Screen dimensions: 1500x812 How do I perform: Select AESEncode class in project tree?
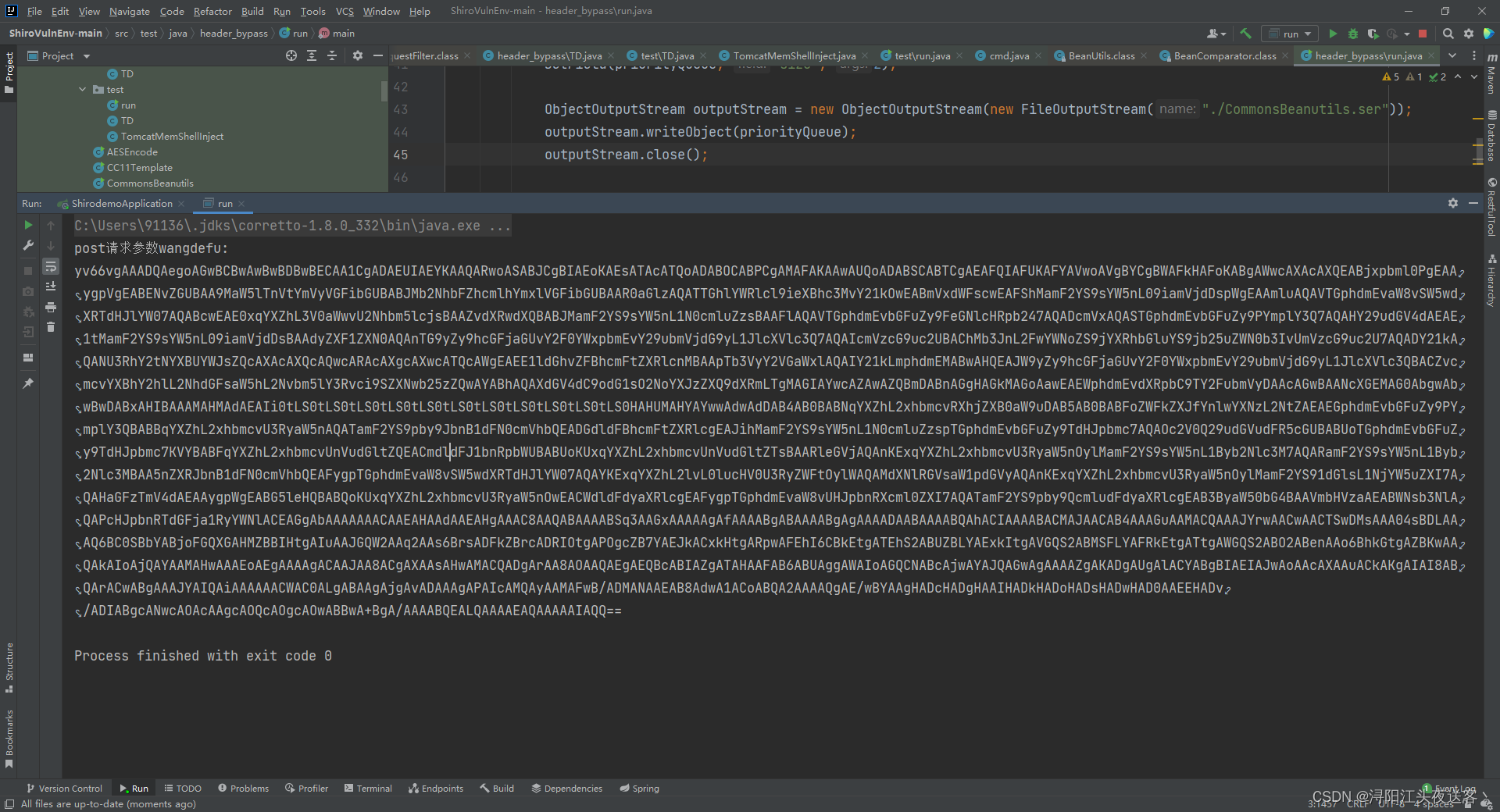point(132,152)
